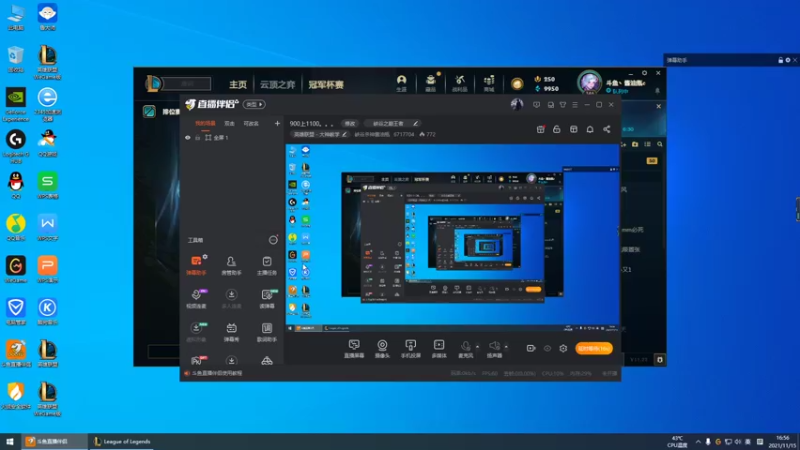
Task: Open 弹幕助手 tool in toolbox
Action: click(196, 265)
